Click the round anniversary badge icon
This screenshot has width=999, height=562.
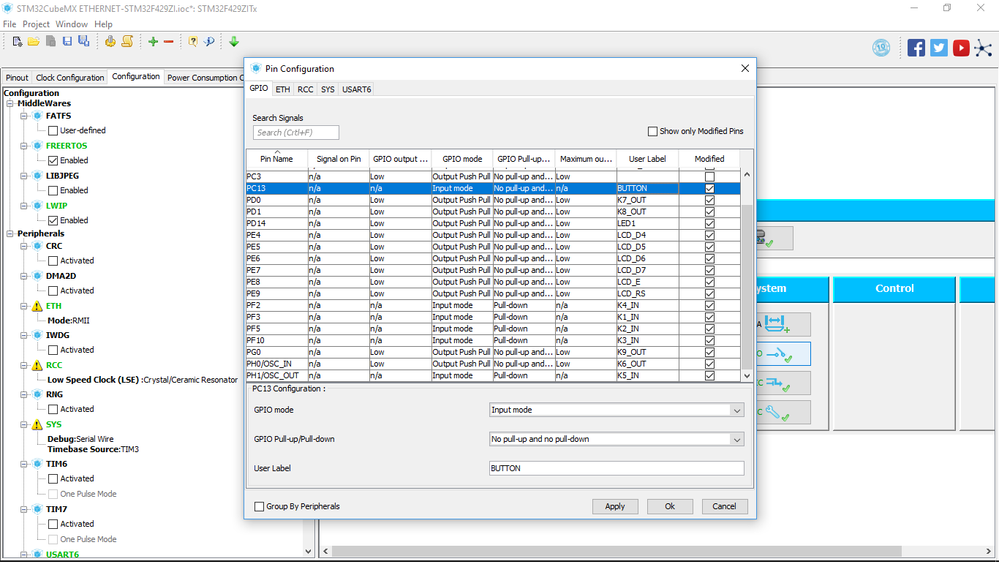click(881, 48)
